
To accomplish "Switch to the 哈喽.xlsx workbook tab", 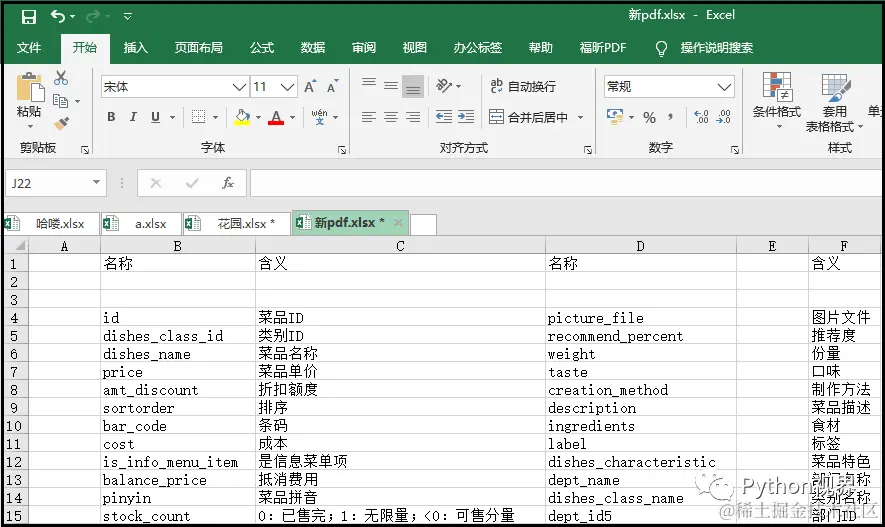I will [52, 224].
